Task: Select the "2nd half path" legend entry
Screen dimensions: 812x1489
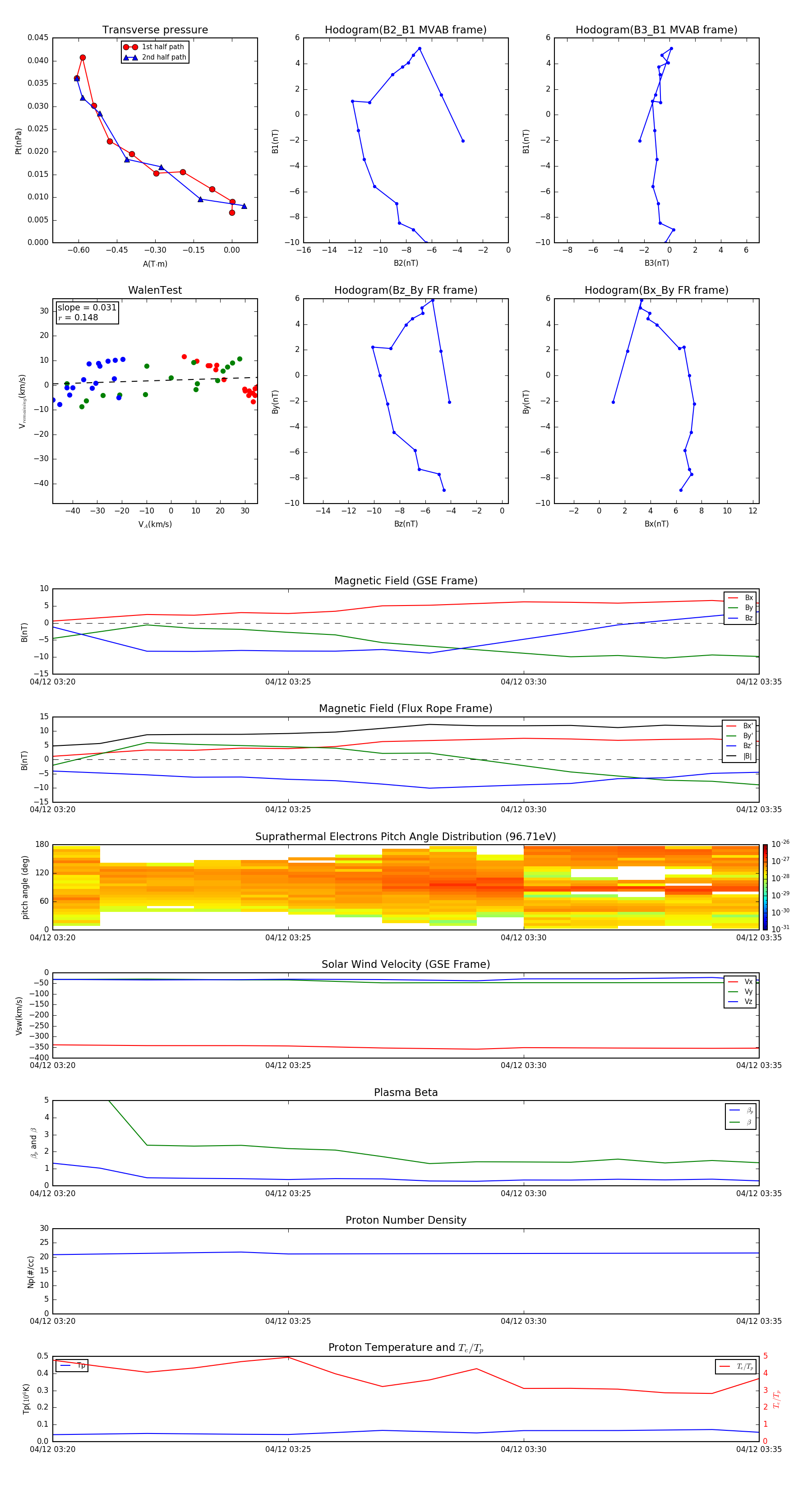Action: (155, 57)
